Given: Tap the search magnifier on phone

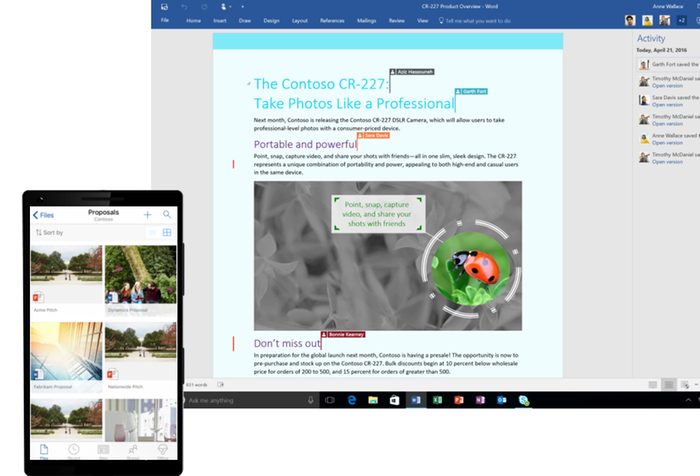Looking at the screenshot, I should point(167,215).
